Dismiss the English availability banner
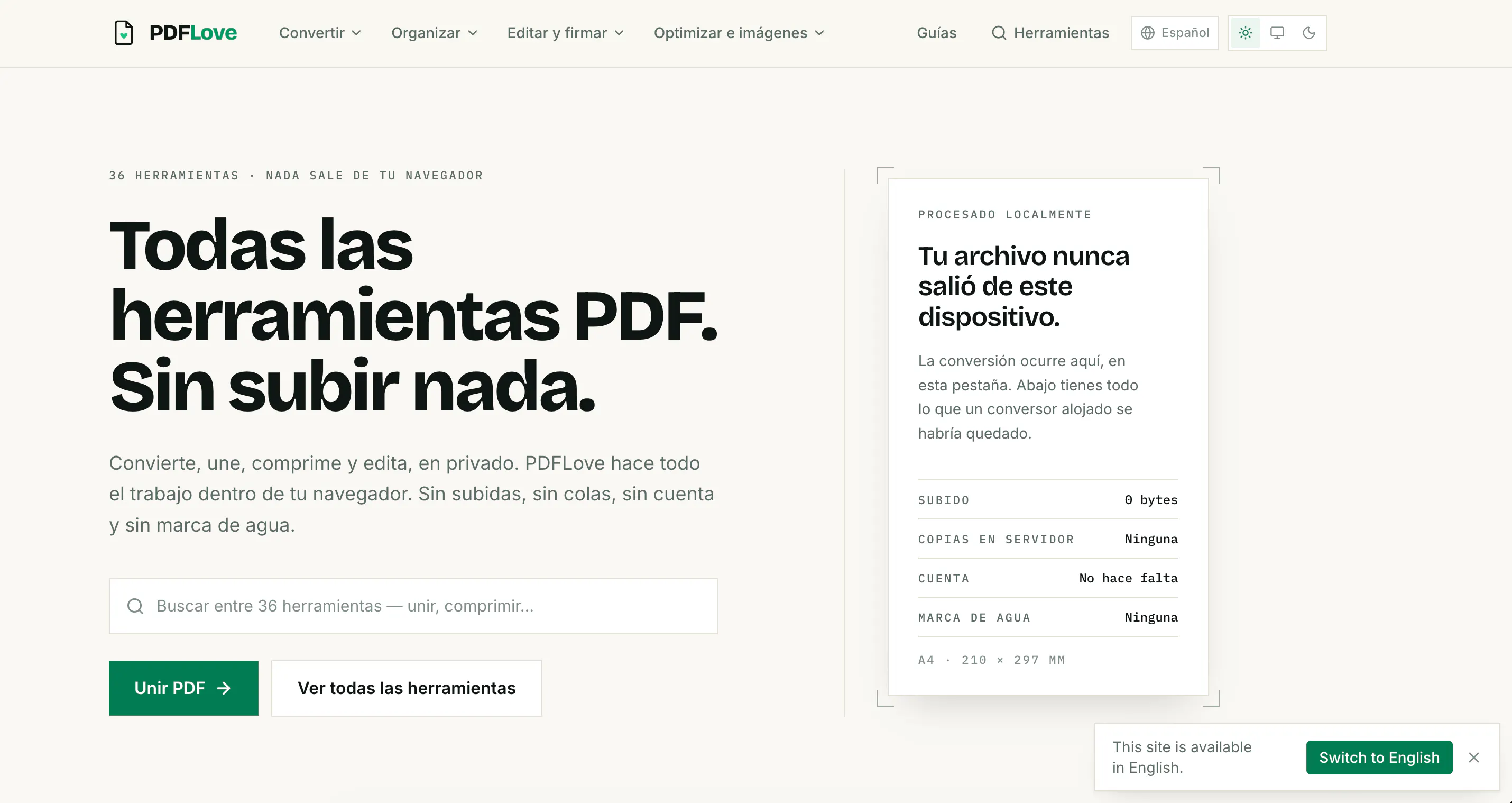 click(1473, 757)
